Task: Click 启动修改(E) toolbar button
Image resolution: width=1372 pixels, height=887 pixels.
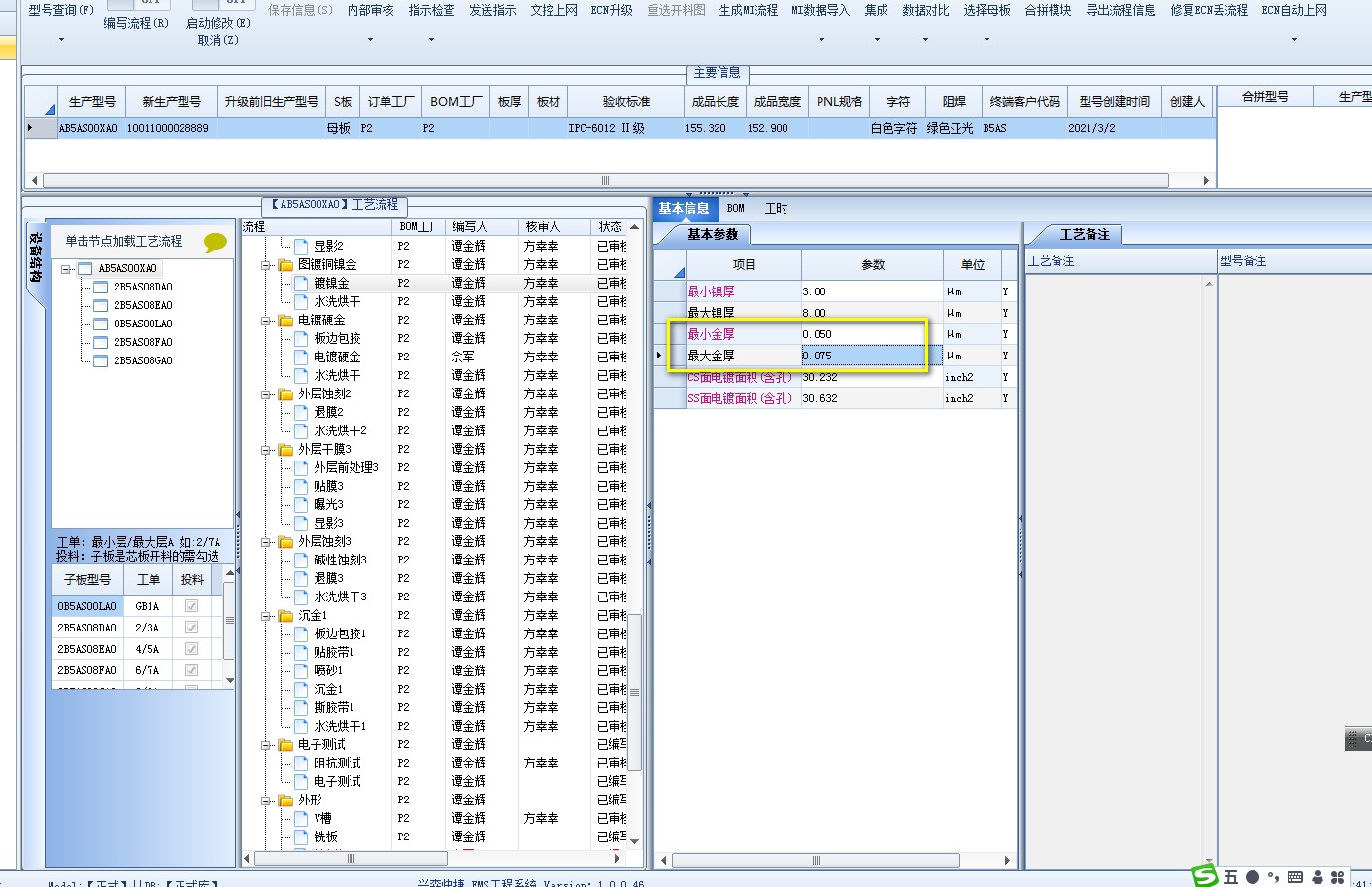Action: click(218, 22)
